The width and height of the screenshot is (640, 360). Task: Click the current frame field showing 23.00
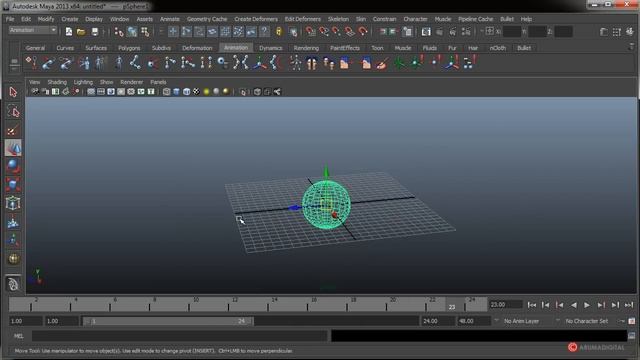point(506,304)
